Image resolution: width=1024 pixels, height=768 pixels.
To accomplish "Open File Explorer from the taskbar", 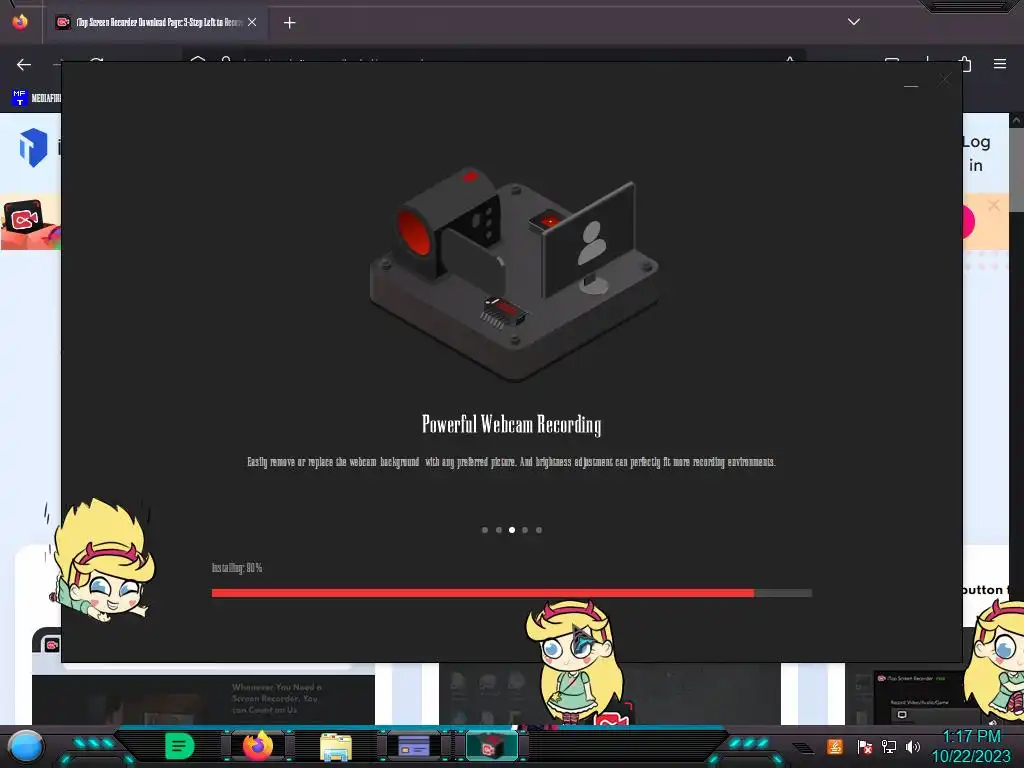I will 336,747.
